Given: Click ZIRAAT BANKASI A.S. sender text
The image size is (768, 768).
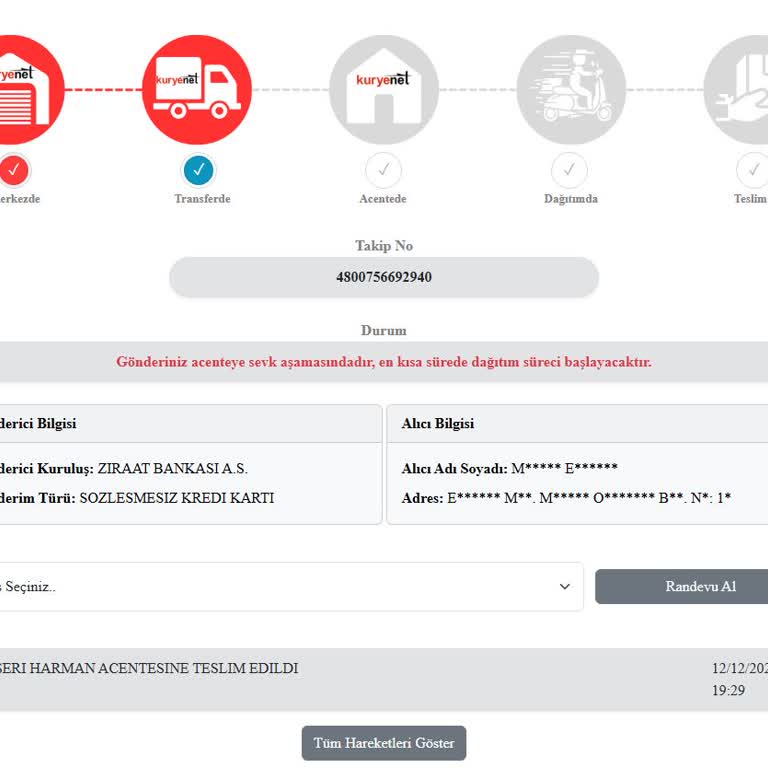Looking at the screenshot, I should click(172, 469).
